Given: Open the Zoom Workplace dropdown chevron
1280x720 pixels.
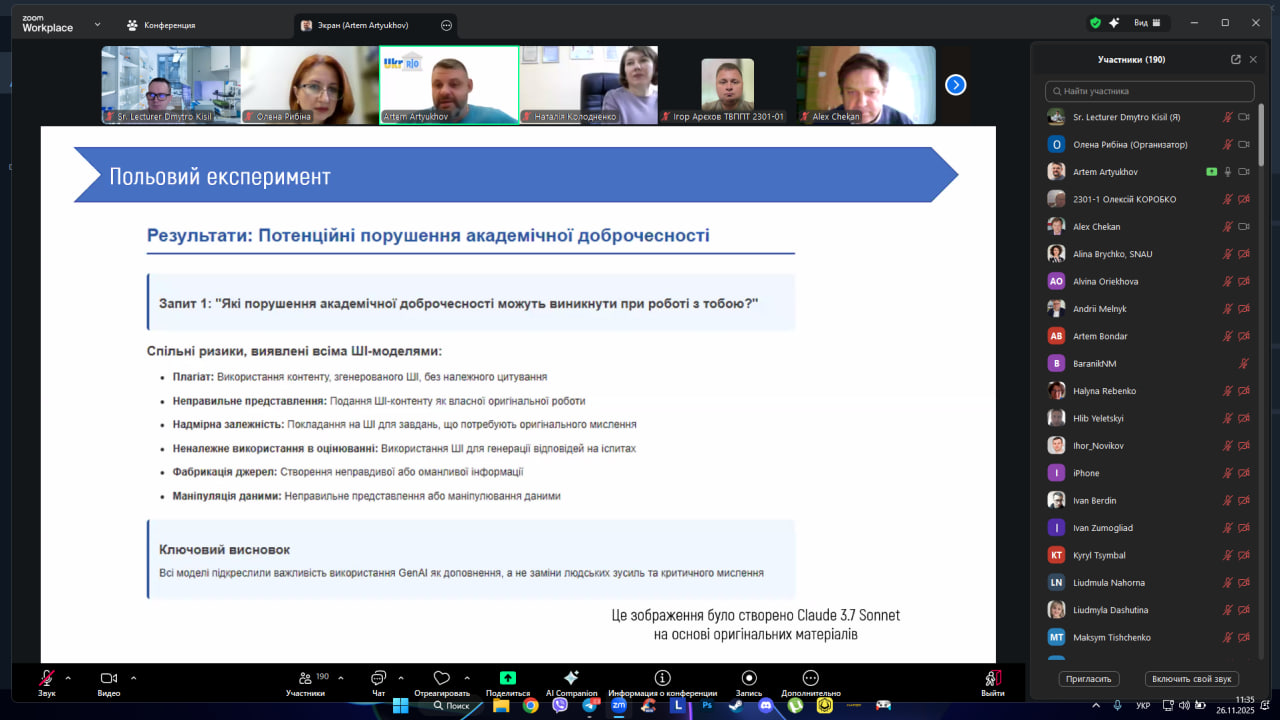Looking at the screenshot, I should click(97, 24).
